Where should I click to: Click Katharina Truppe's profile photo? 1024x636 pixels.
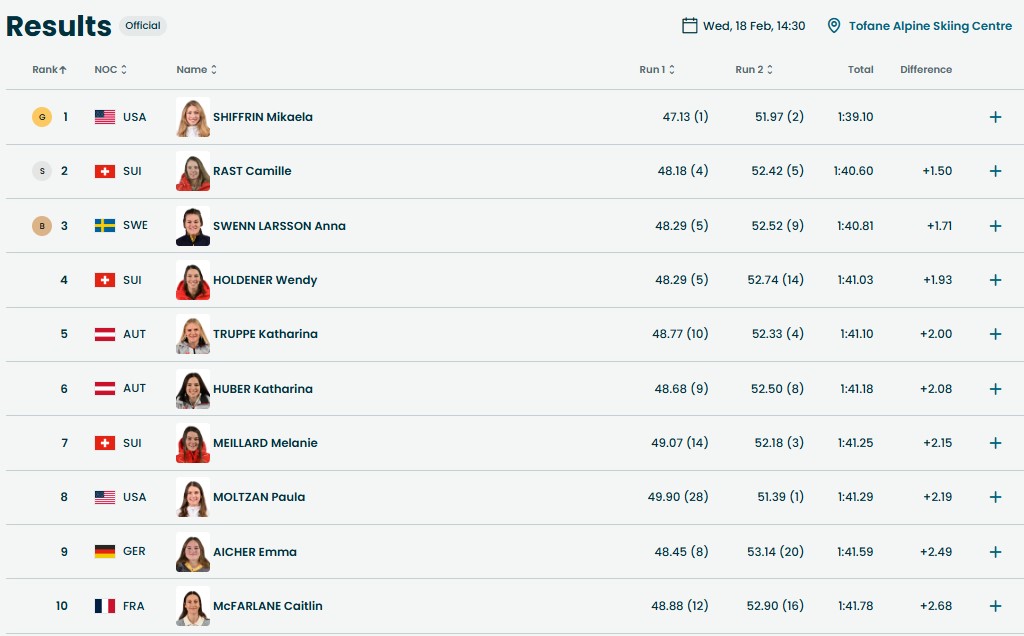point(193,334)
